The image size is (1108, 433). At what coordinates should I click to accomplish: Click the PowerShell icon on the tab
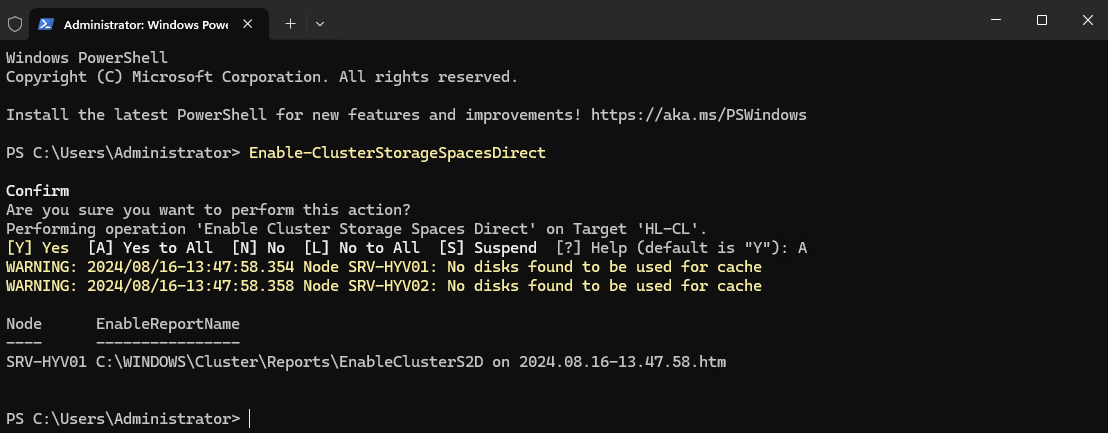46,23
